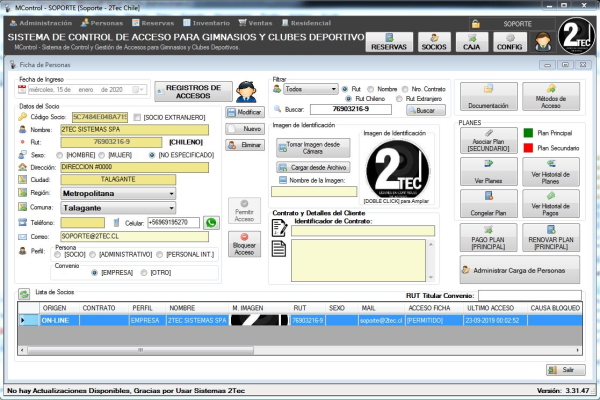600x400 pixels.
Task: Click the Bloquear Acceso button
Action: click(x=244, y=244)
